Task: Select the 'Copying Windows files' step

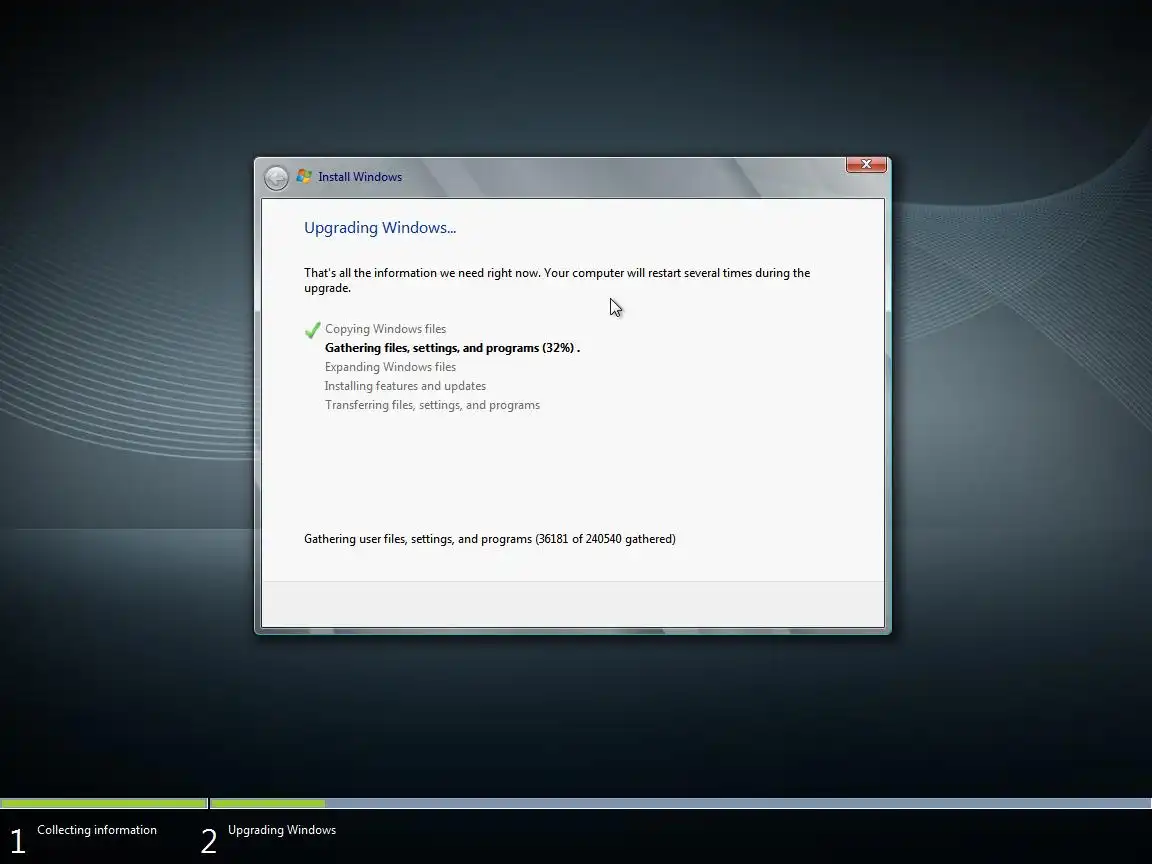Action: (x=386, y=329)
